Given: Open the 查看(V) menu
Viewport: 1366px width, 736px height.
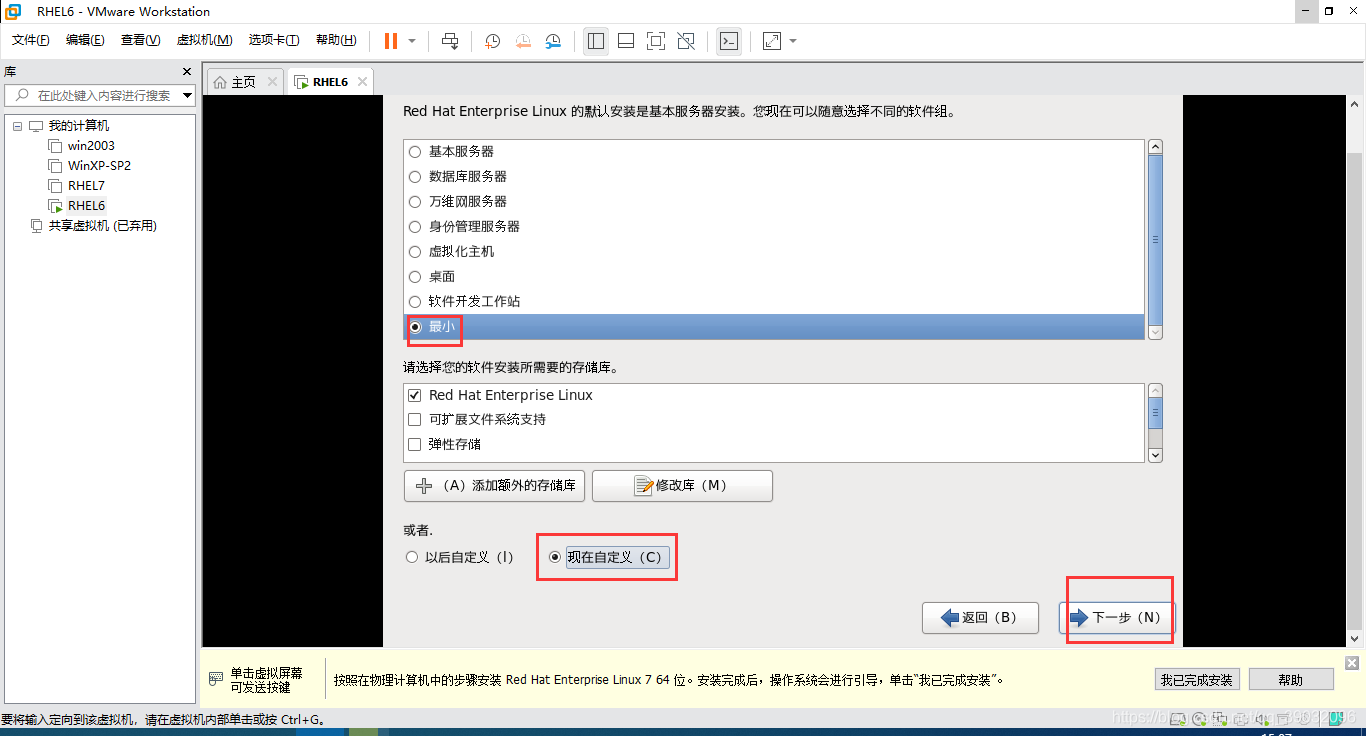Looking at the screenshot, I should (140, 40).
